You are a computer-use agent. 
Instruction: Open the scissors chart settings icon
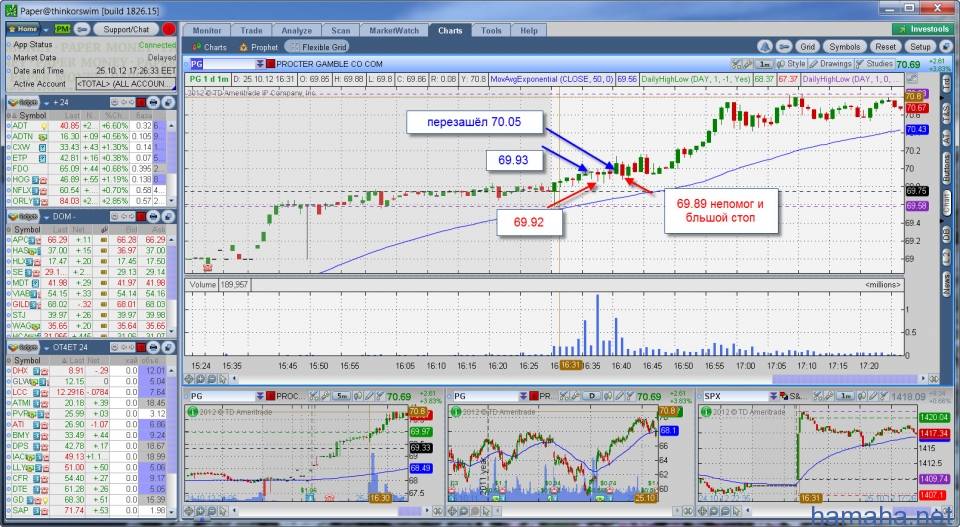(737, 64)
